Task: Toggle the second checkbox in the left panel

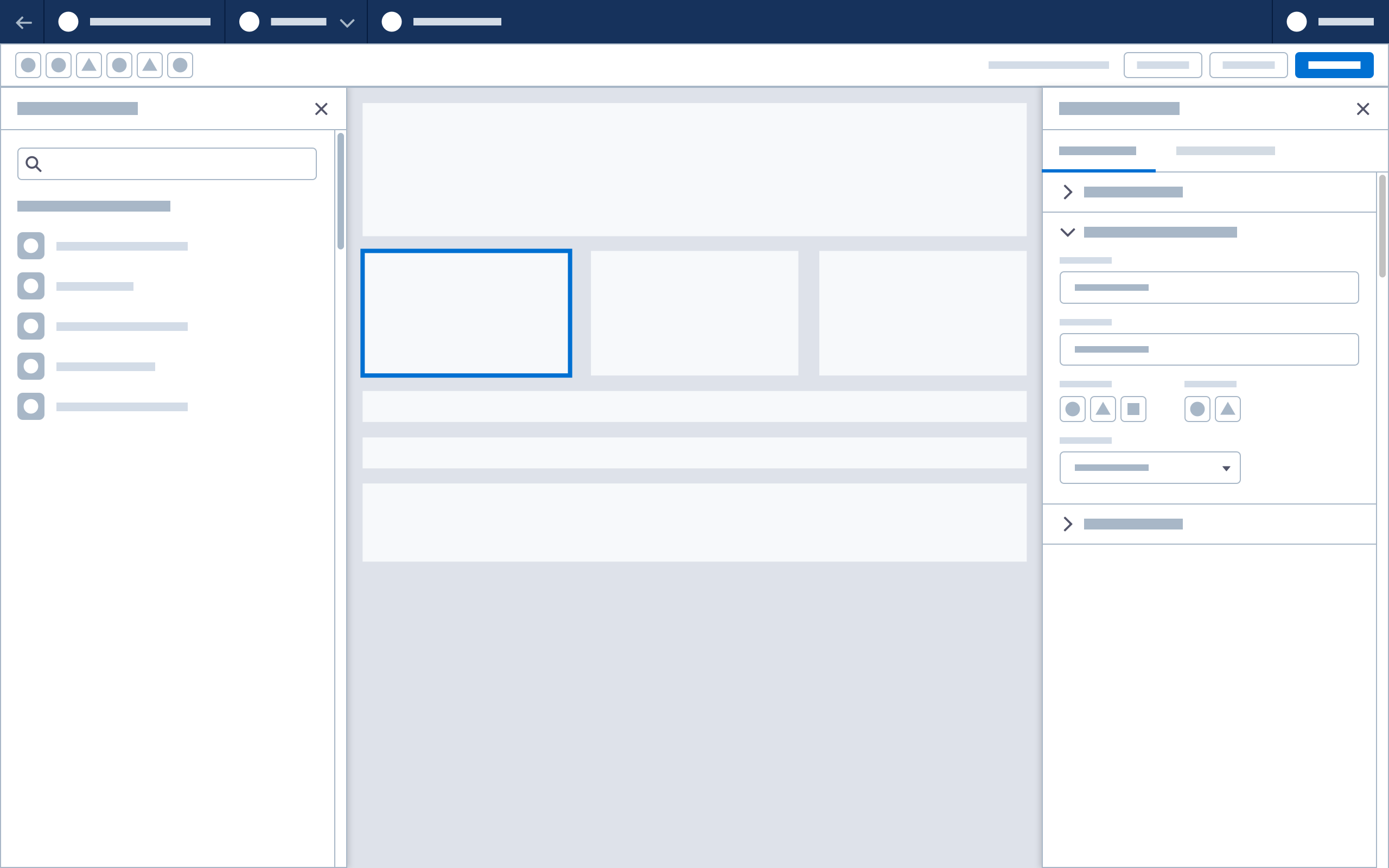Action: pos(30,285)
